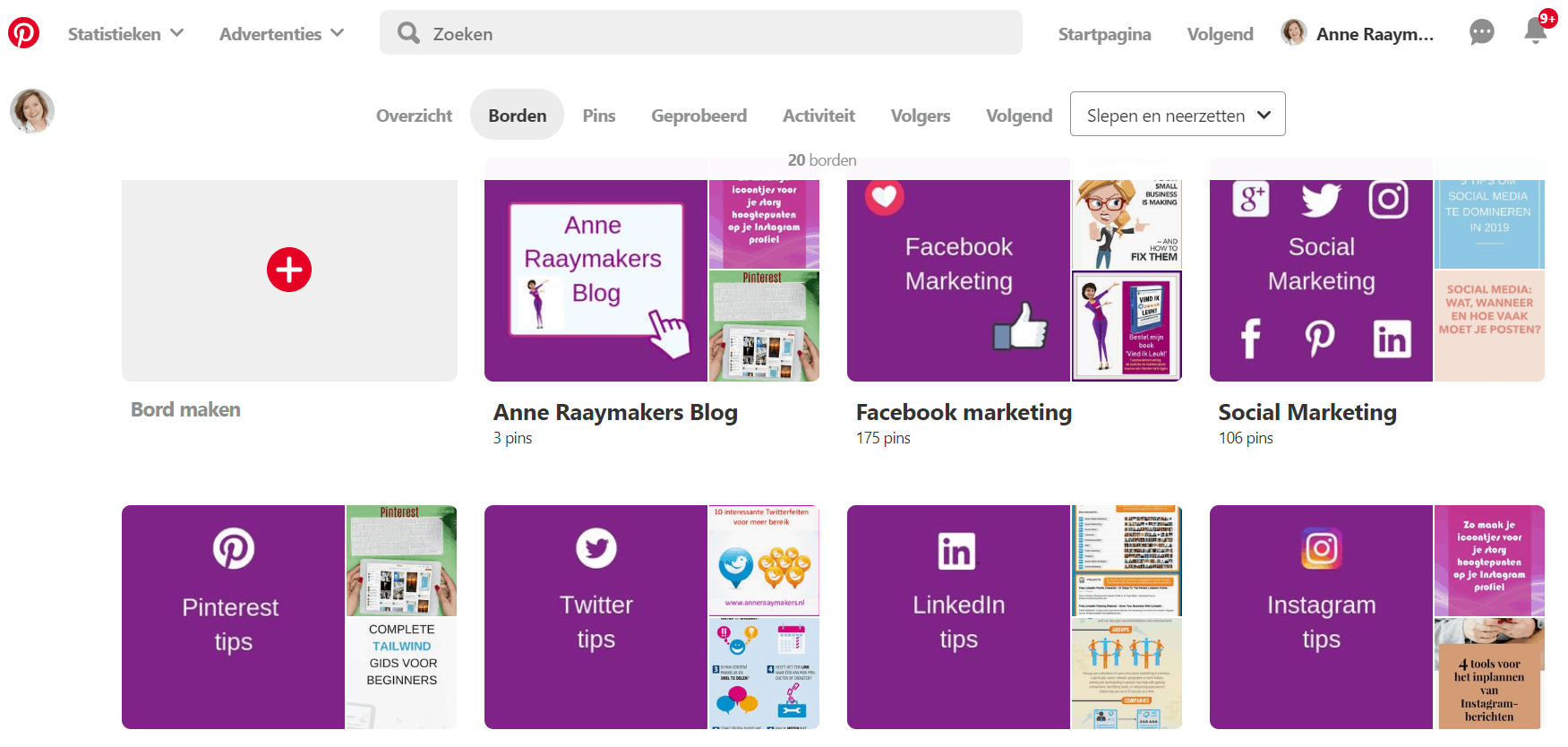Select the magnifying glass search icon
Image resolution: width=1568 pixels, height=747 pixels.
(x=409, y=33)
